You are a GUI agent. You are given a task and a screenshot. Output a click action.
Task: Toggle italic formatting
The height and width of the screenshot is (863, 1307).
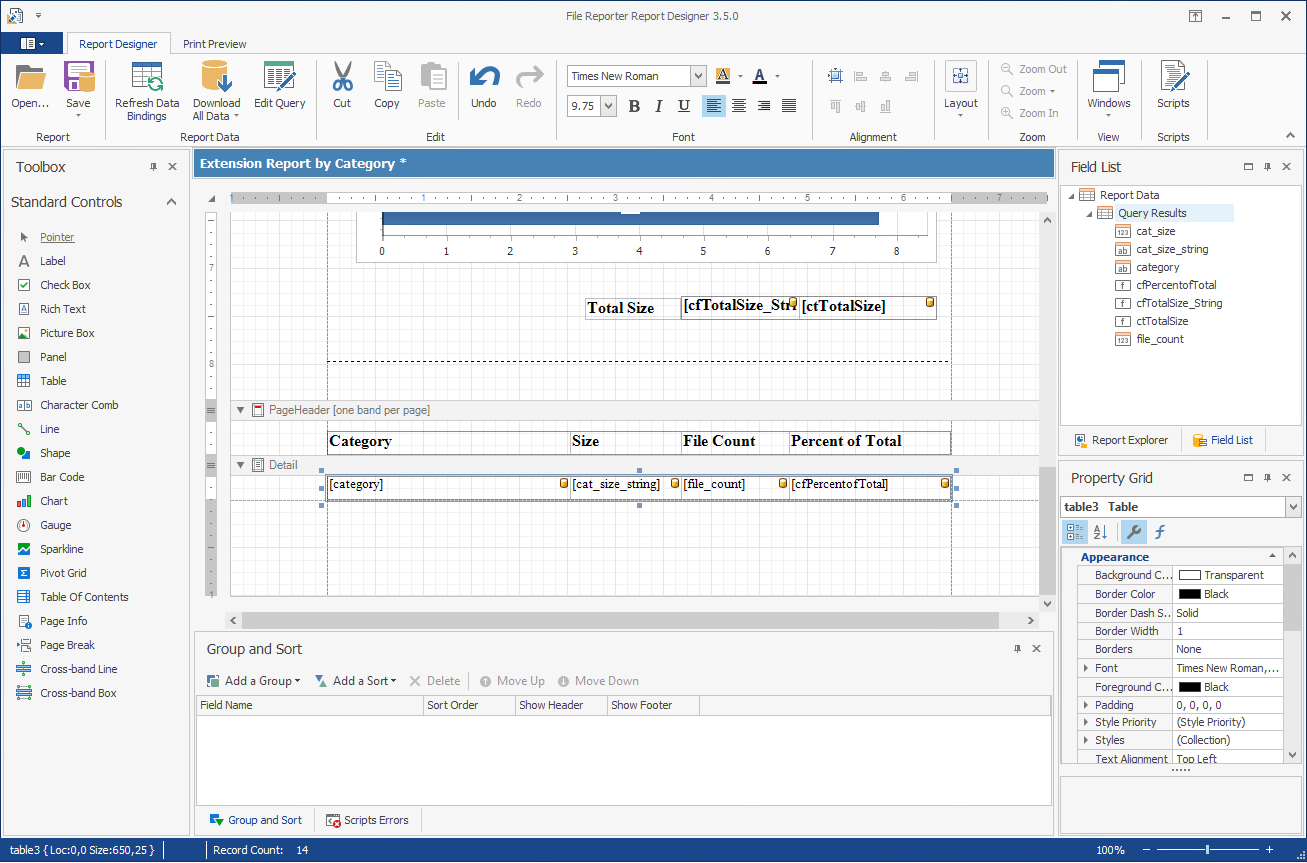point(658,105)
